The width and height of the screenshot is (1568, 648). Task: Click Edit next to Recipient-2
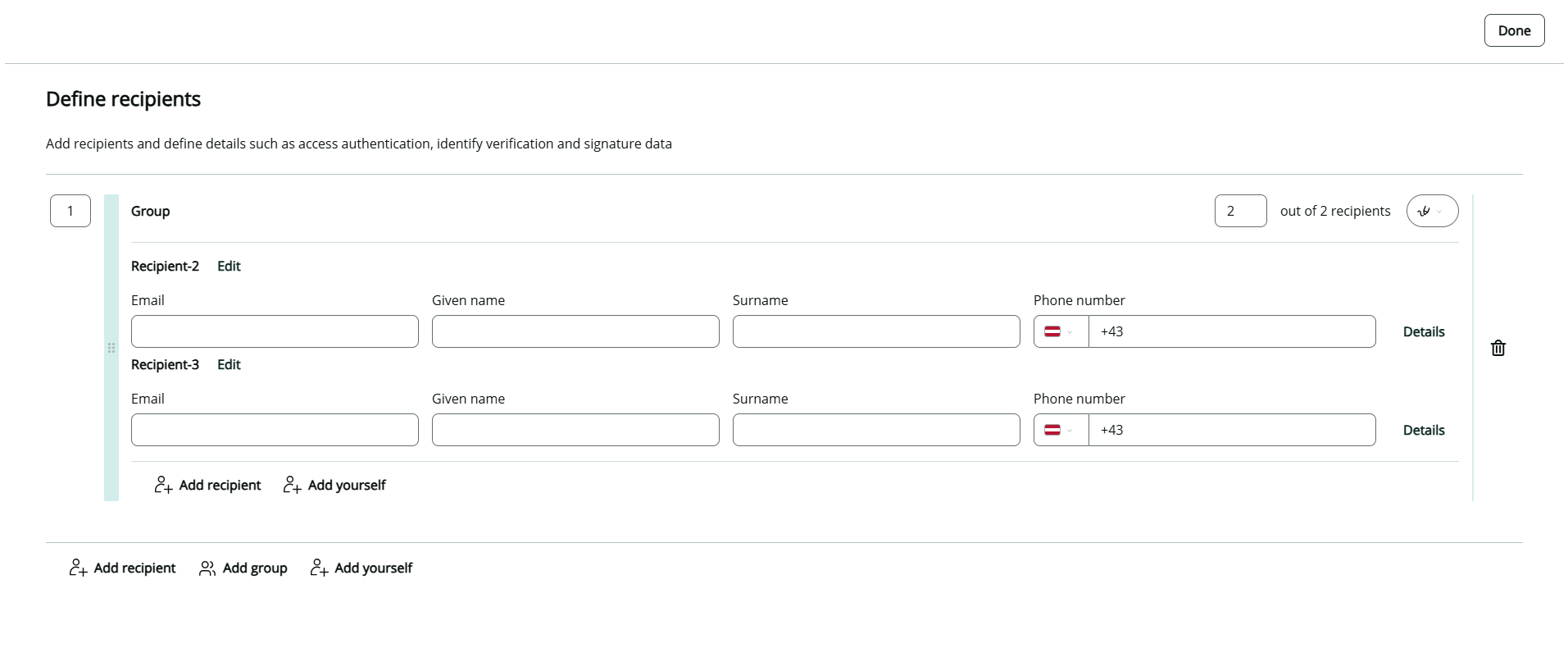pos(229,266)
